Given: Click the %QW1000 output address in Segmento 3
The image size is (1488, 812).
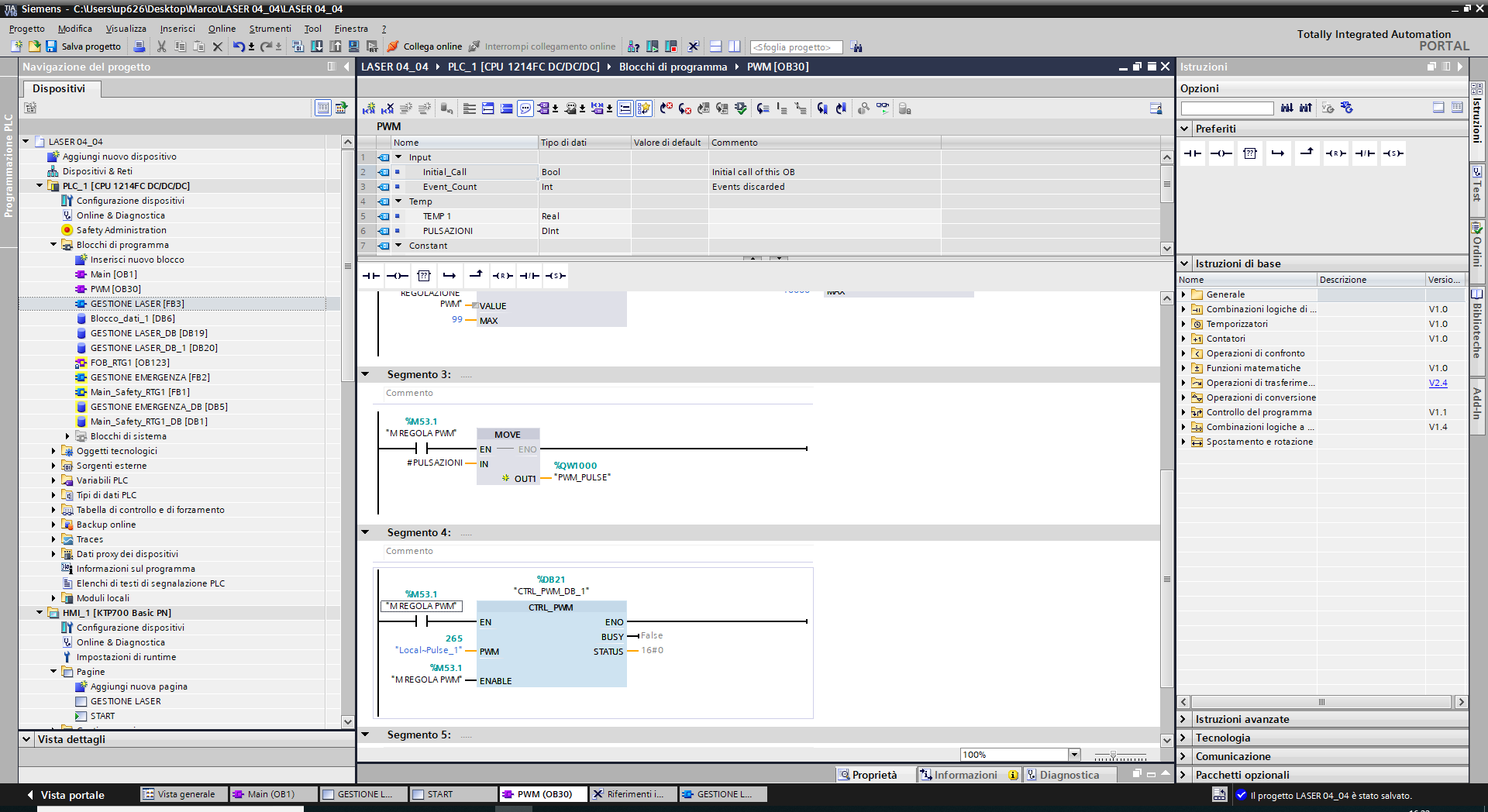Looking at the screenshot, I should pos(575,466).
